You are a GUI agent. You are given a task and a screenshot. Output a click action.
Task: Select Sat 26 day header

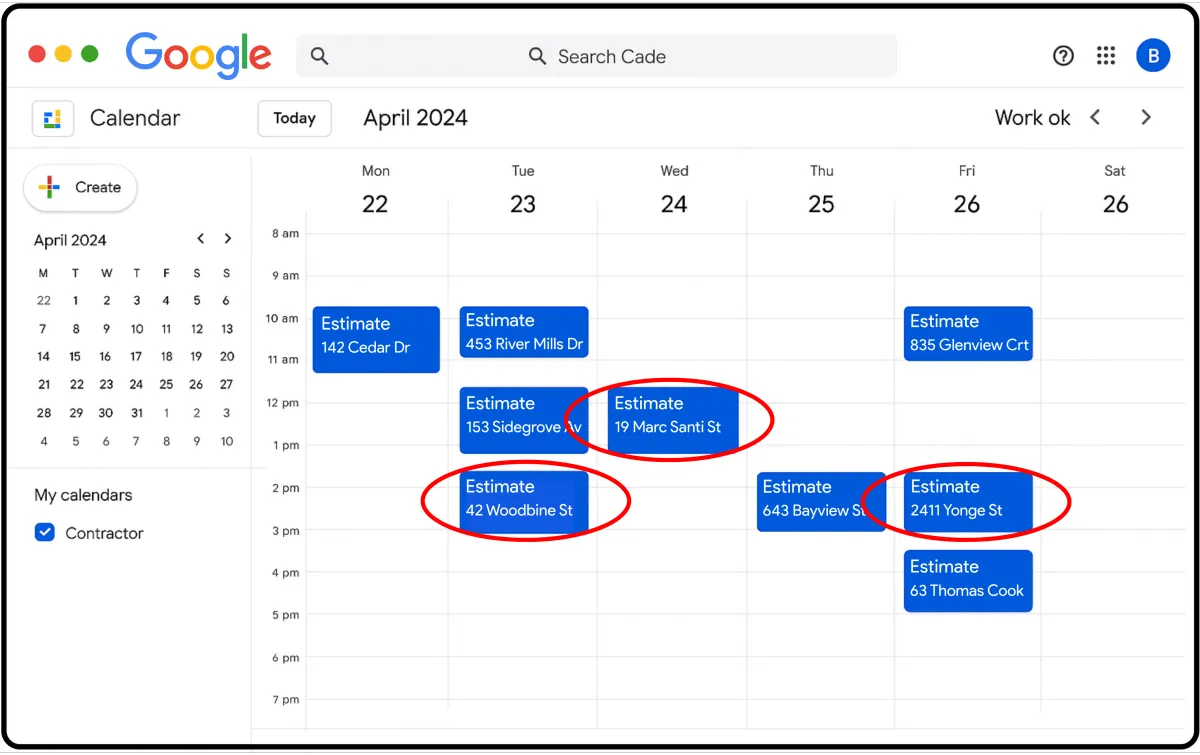tap(1115, 192)
